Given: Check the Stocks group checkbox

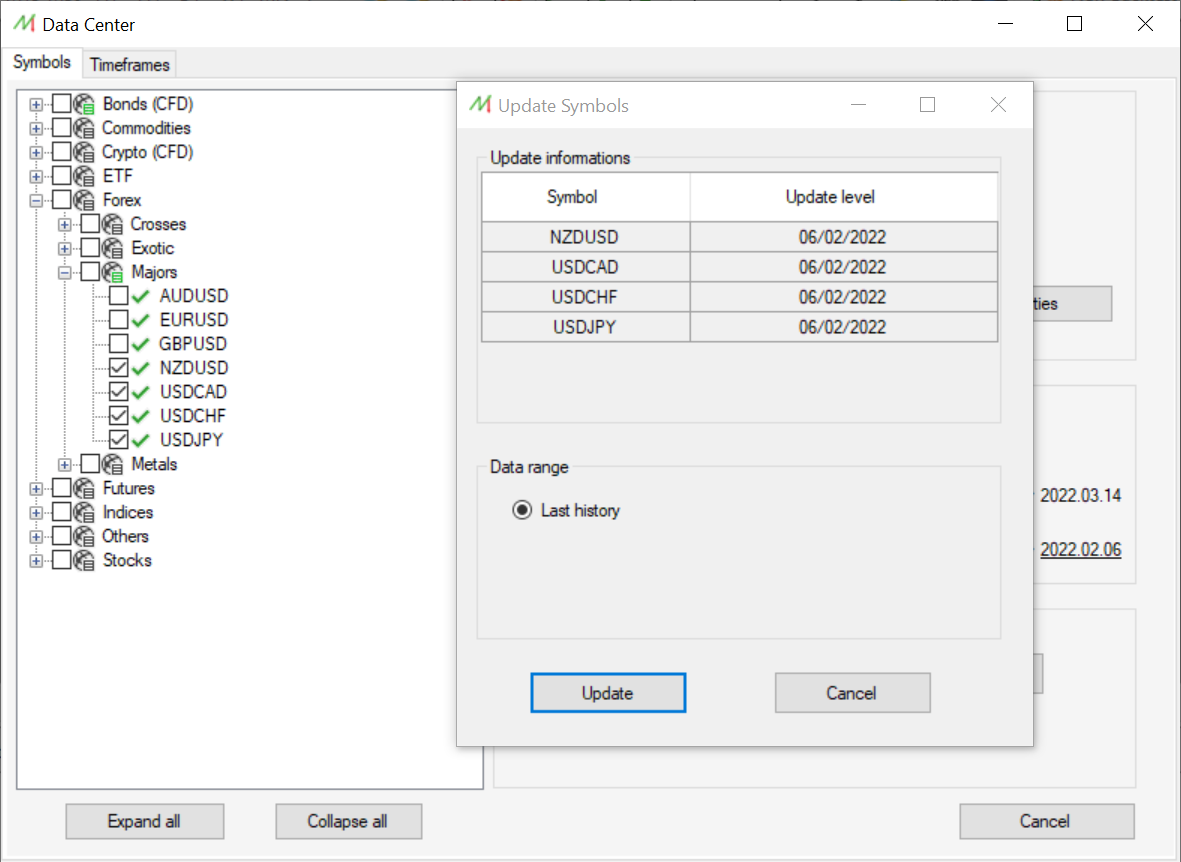Looking at the screenshot, I should point(62,561).
